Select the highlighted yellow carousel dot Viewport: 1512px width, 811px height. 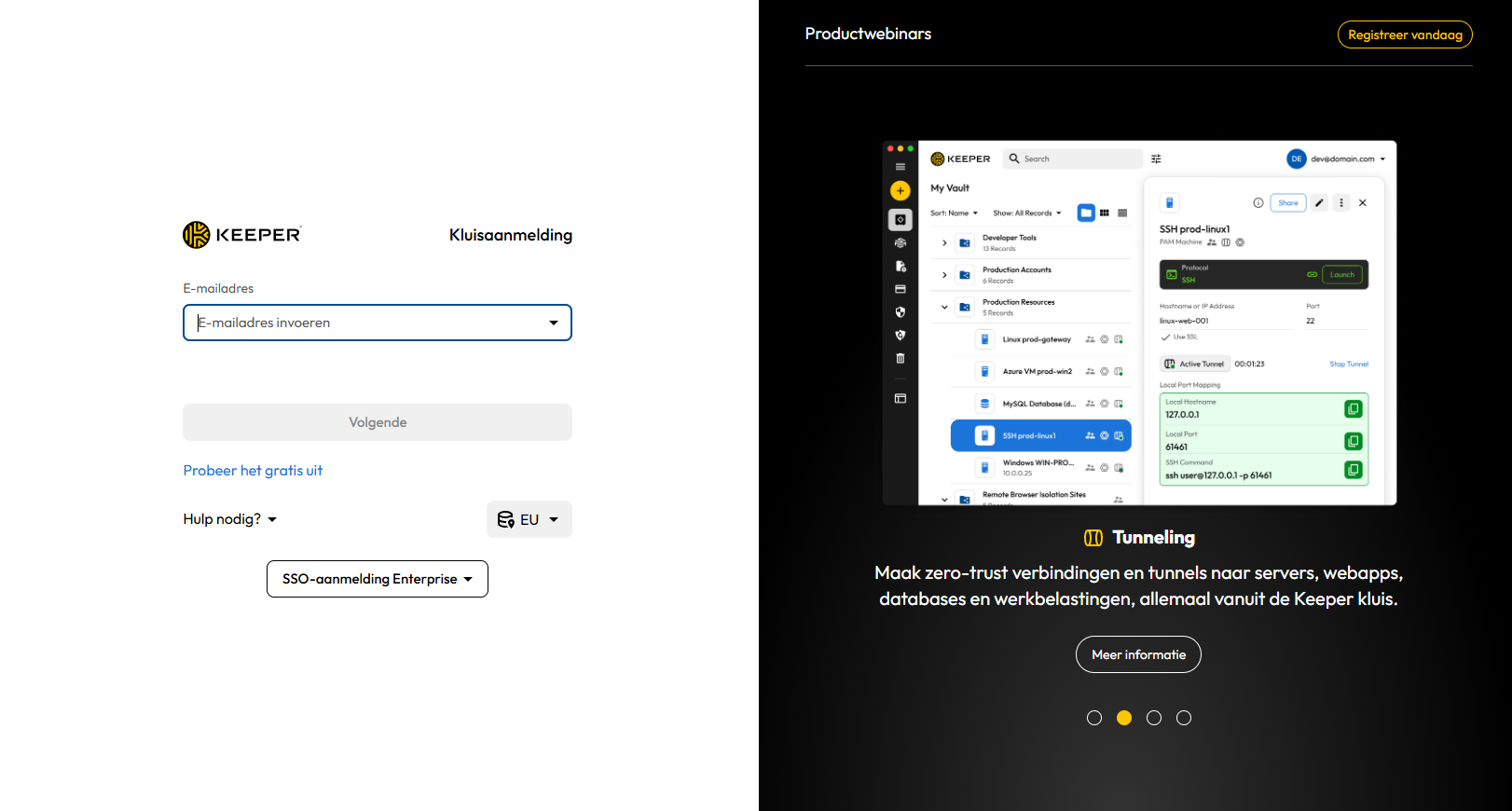[x=1124, y=718]
